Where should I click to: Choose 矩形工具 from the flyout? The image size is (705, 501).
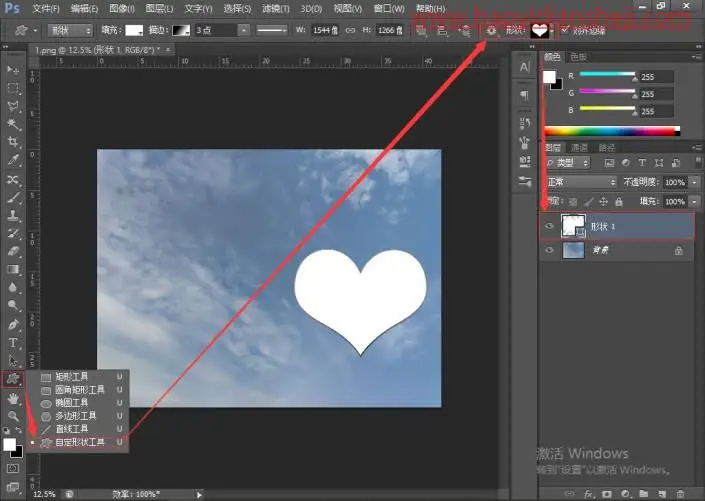coord(78,377)
